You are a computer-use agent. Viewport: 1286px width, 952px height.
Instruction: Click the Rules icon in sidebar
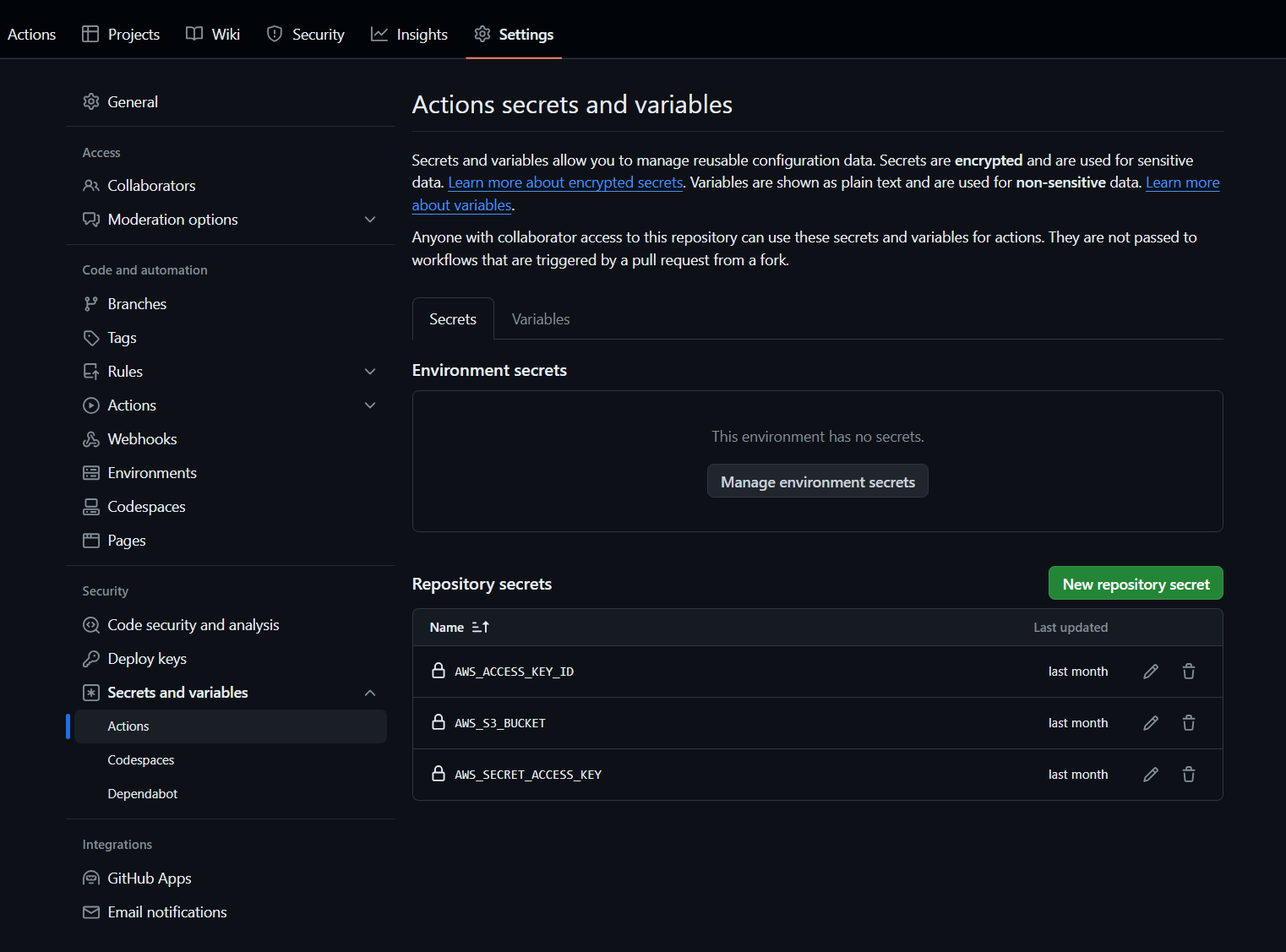pyautogui.click(x=91, y=372)
